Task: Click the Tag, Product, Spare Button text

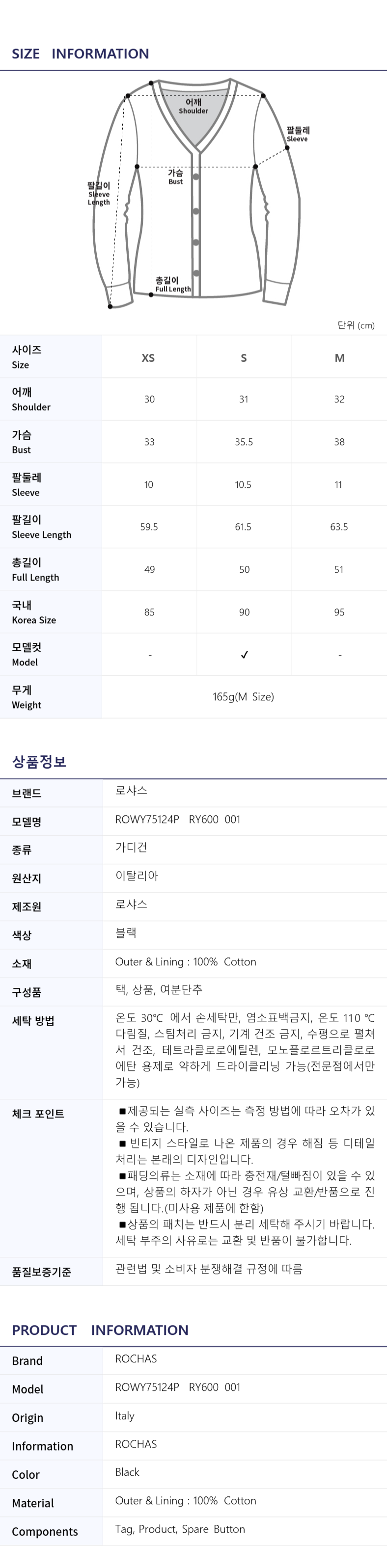Action: (x=180, y=1529)
